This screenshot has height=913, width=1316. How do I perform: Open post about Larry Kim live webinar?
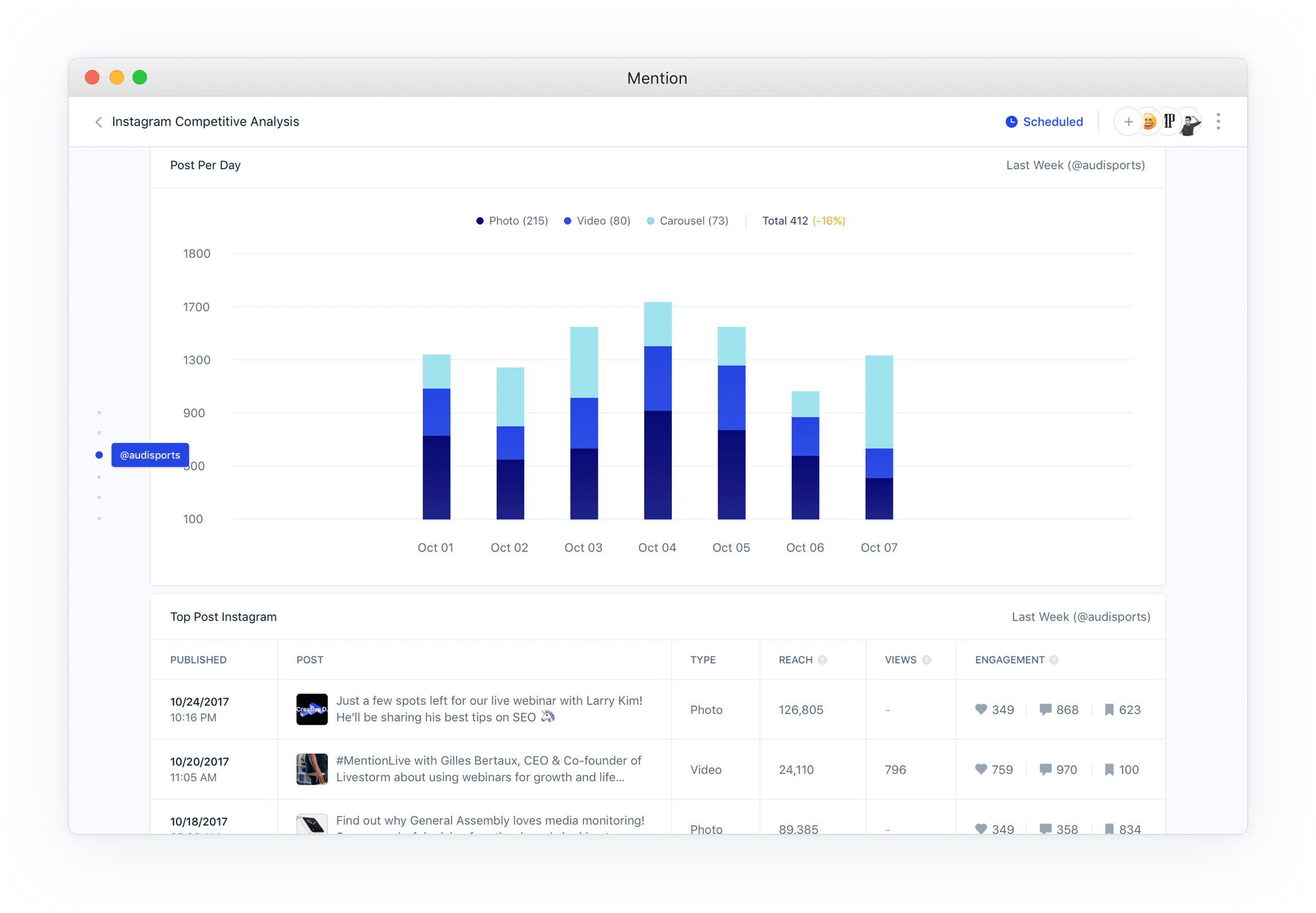coord(489,709)
